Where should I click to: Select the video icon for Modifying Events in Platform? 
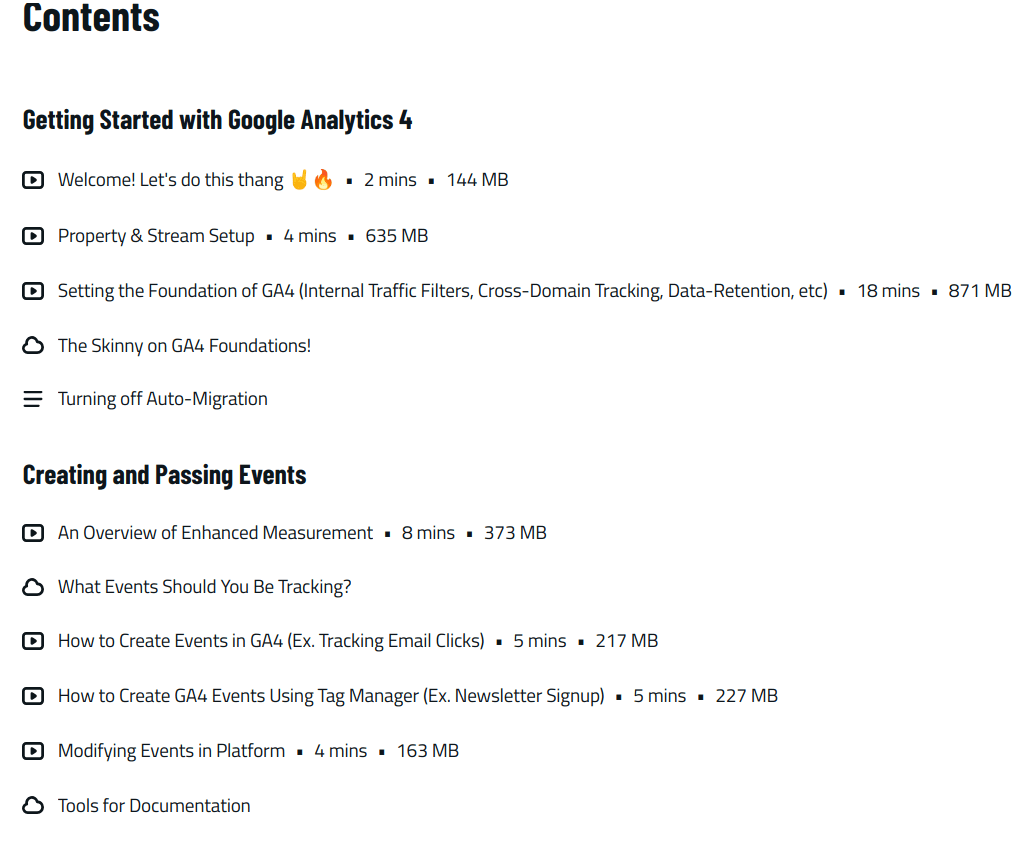33,751
